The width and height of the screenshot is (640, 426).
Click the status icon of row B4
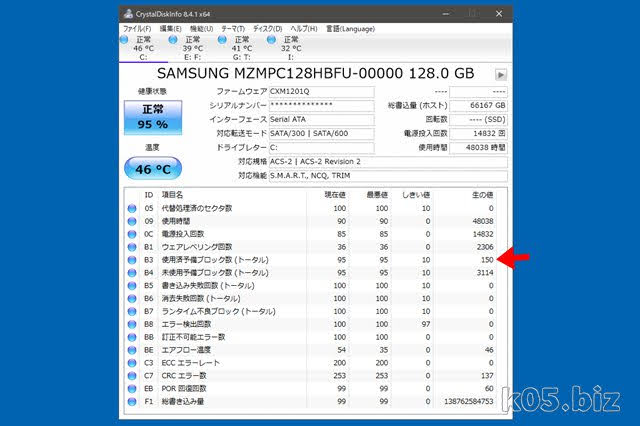point(132,273)
